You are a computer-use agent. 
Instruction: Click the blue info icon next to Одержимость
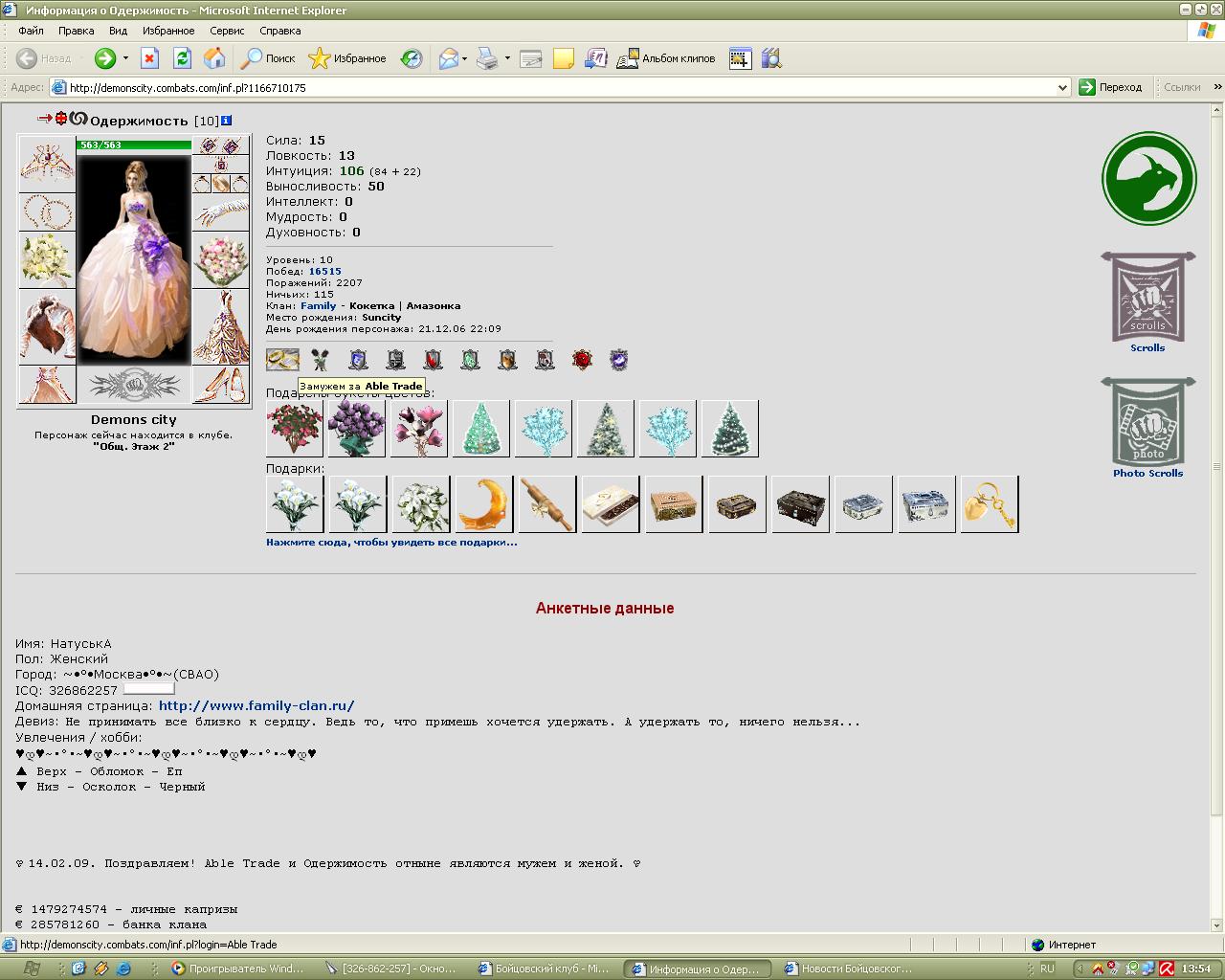[x=226, y=121]
